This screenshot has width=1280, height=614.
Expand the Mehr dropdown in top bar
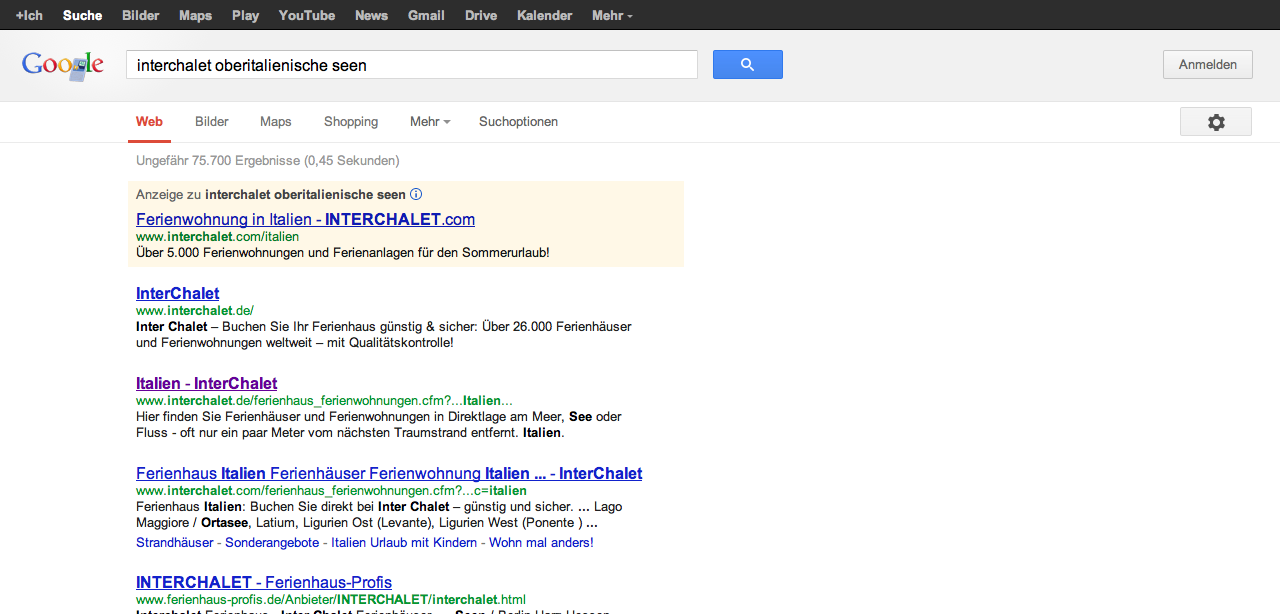611,15
